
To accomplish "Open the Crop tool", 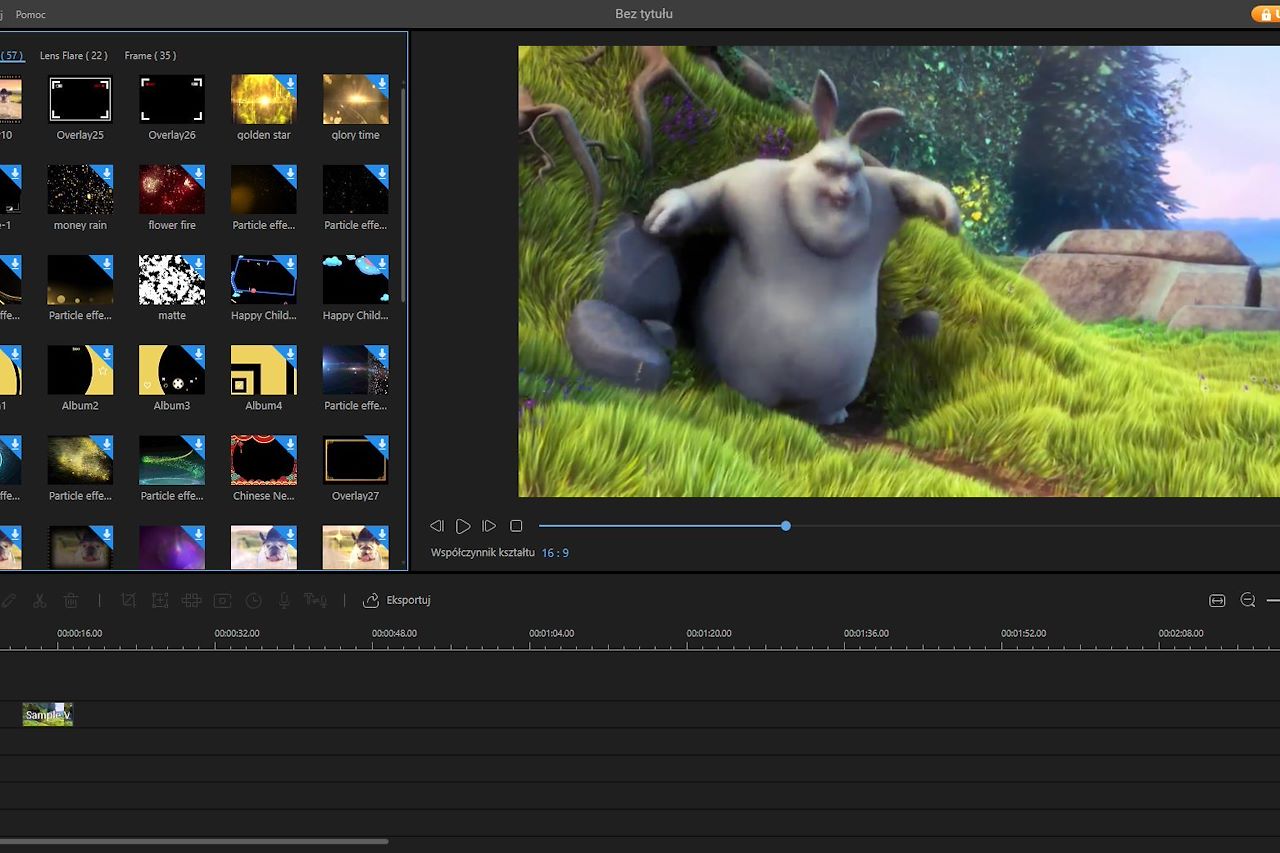I will coord(128,600).
